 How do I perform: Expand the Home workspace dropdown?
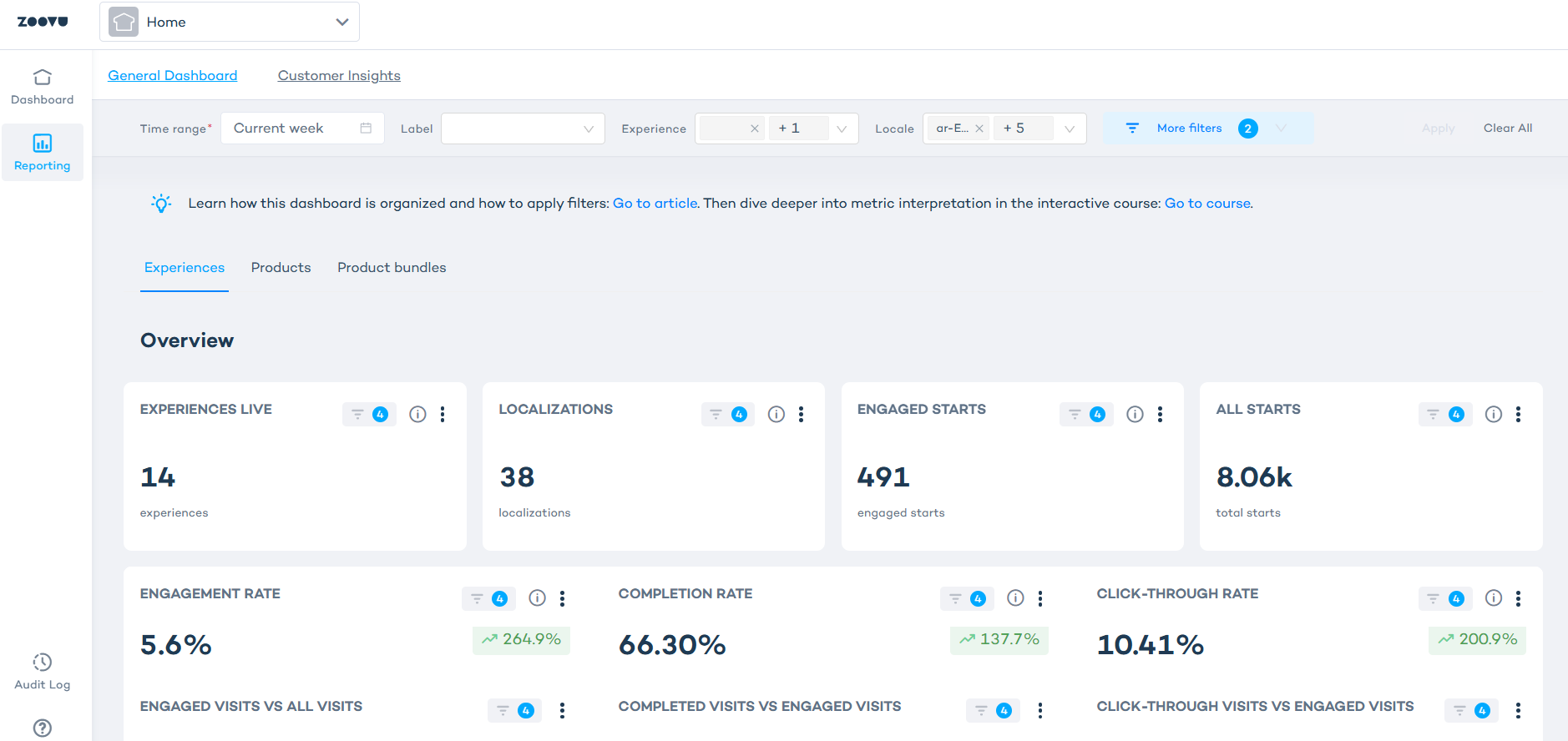(x=341, y=22)
